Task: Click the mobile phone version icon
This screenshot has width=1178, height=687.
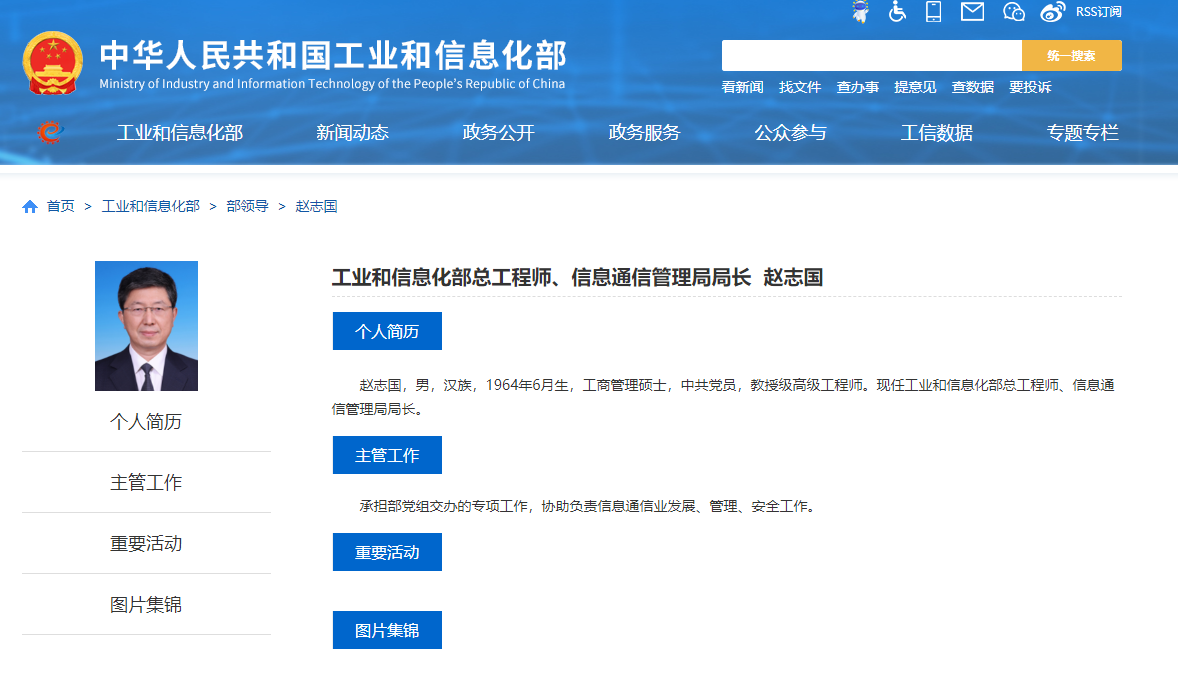Action: click(934, 12)
